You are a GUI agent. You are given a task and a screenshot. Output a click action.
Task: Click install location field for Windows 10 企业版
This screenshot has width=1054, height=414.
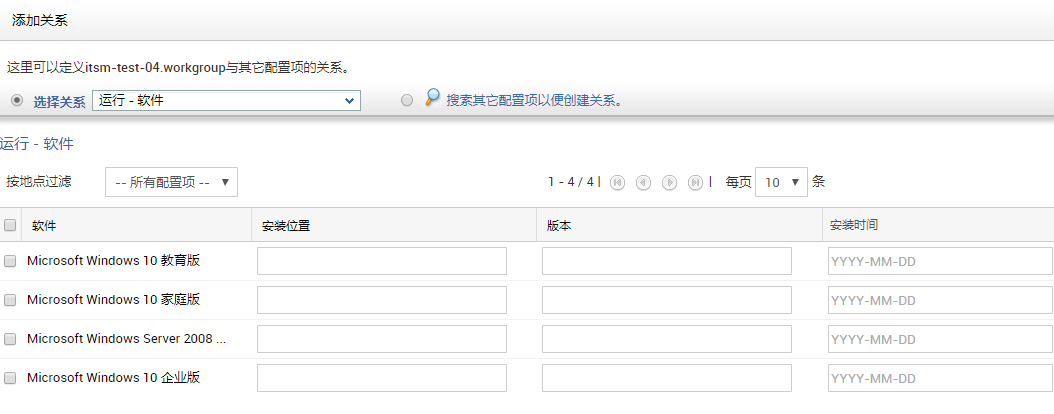pos(382,378)
